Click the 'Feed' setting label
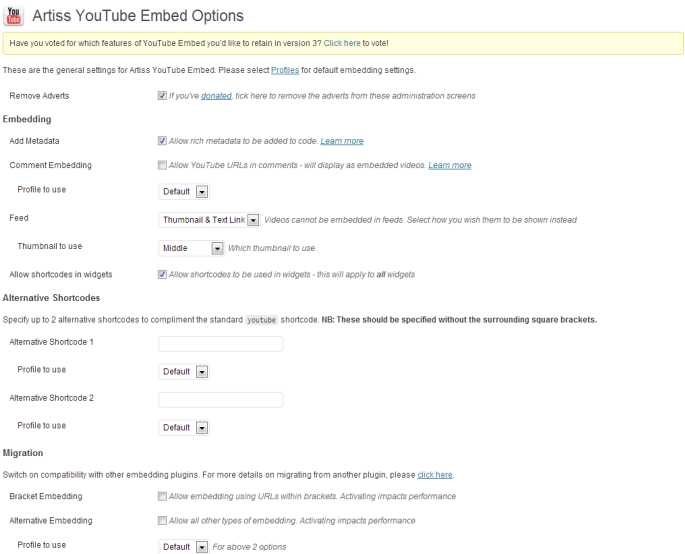Image resolution: width=685 pixels, height=554 pixels. tap(19, 218)
